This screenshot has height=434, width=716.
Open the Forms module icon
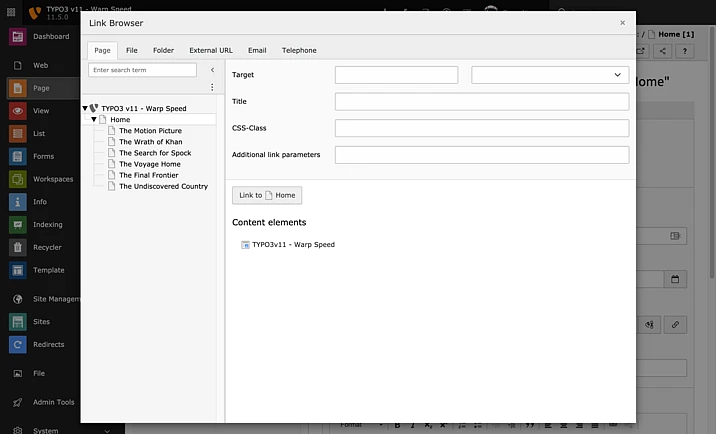pos(17,156)
